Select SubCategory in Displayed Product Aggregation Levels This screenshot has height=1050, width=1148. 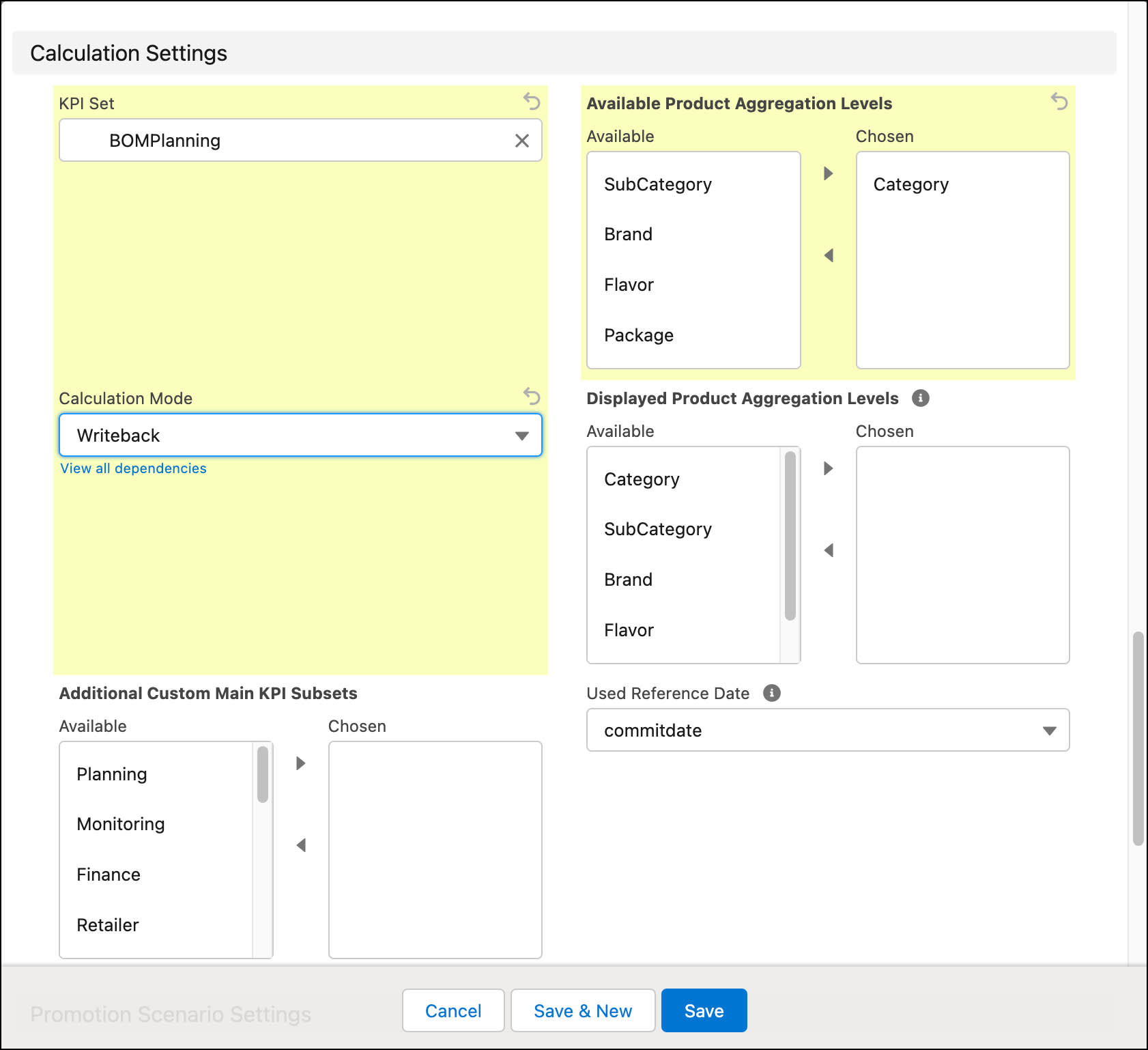(684, 529)
